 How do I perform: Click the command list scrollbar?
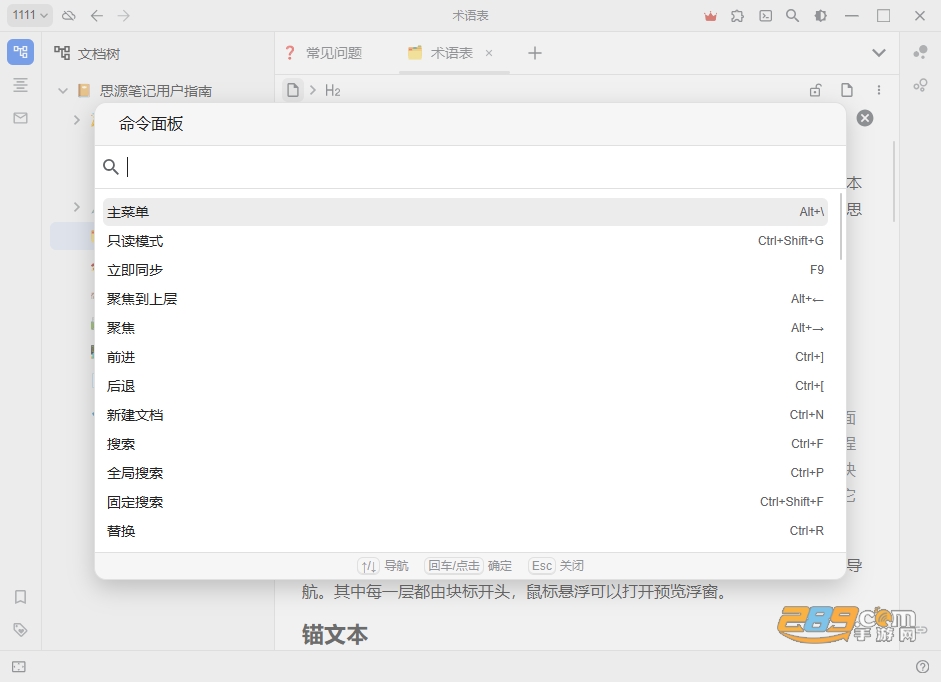point(841,227)
